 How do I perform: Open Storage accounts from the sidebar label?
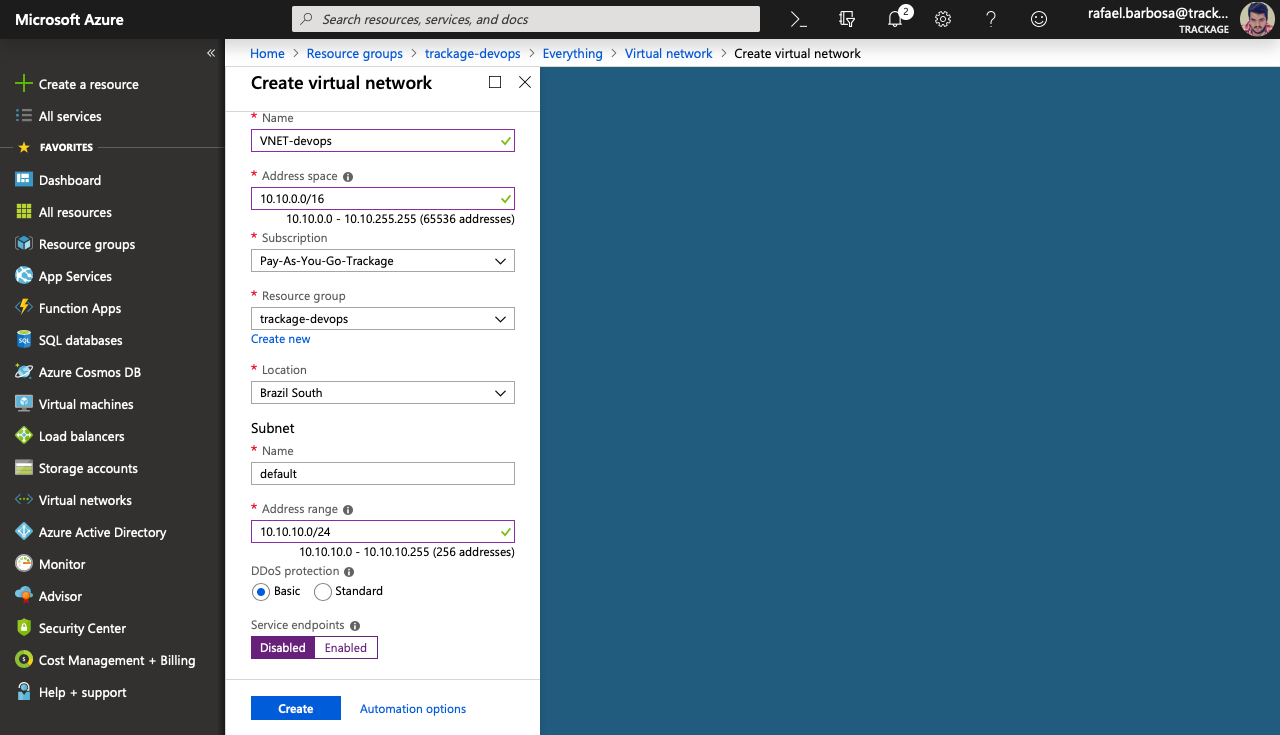[88, 468]
